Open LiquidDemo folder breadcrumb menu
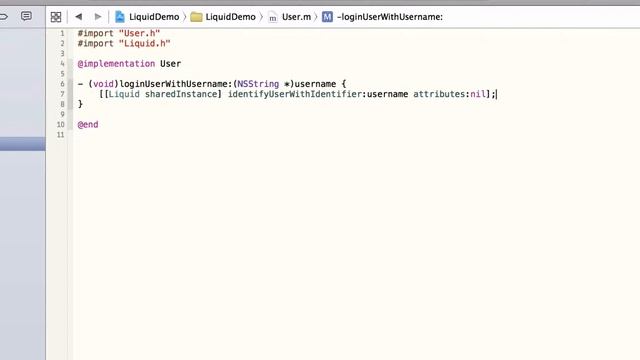Screen dimensions: 640x360 [x=230, y=17]
